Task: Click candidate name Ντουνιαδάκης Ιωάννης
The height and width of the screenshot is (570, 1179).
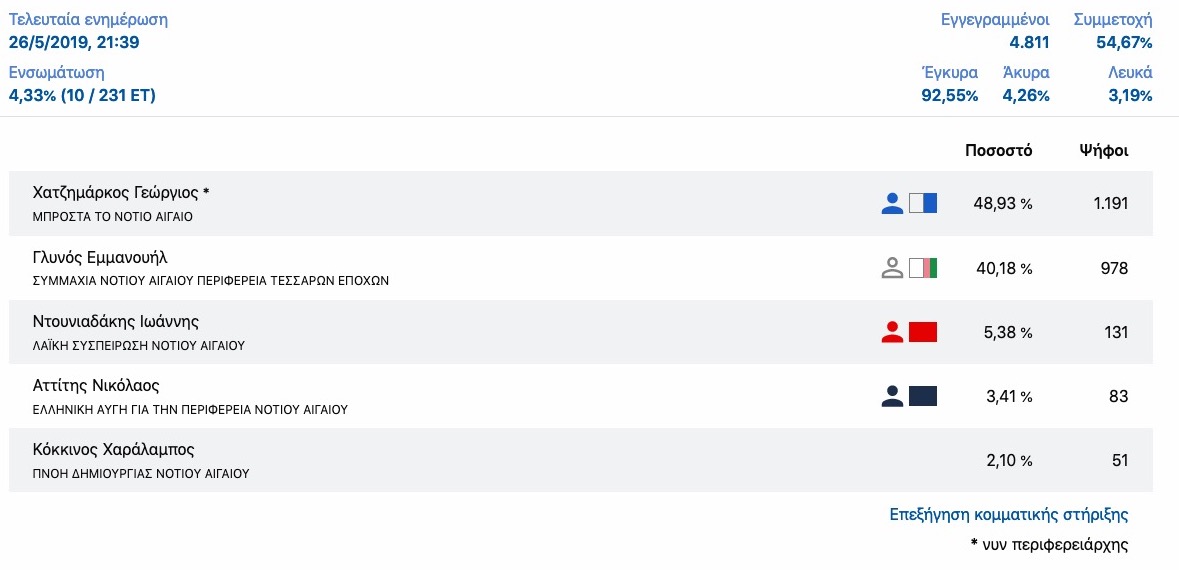Action: pyautogui.click(x=116, y=321)
